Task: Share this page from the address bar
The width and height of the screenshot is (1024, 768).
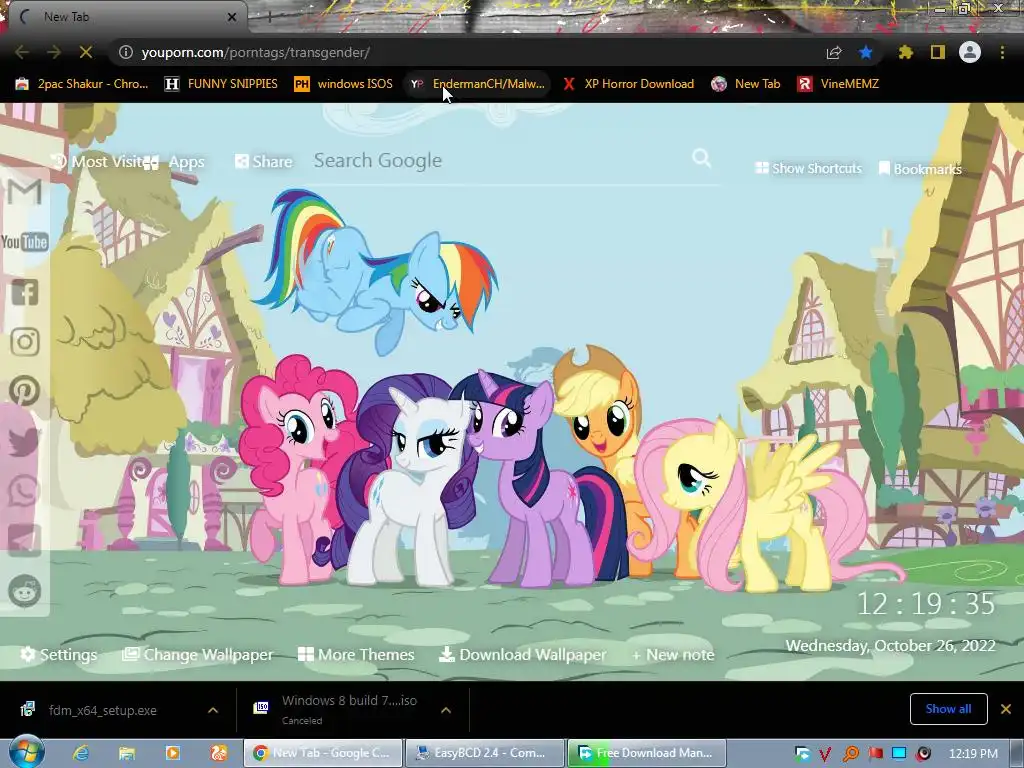Action: point(834,52)
